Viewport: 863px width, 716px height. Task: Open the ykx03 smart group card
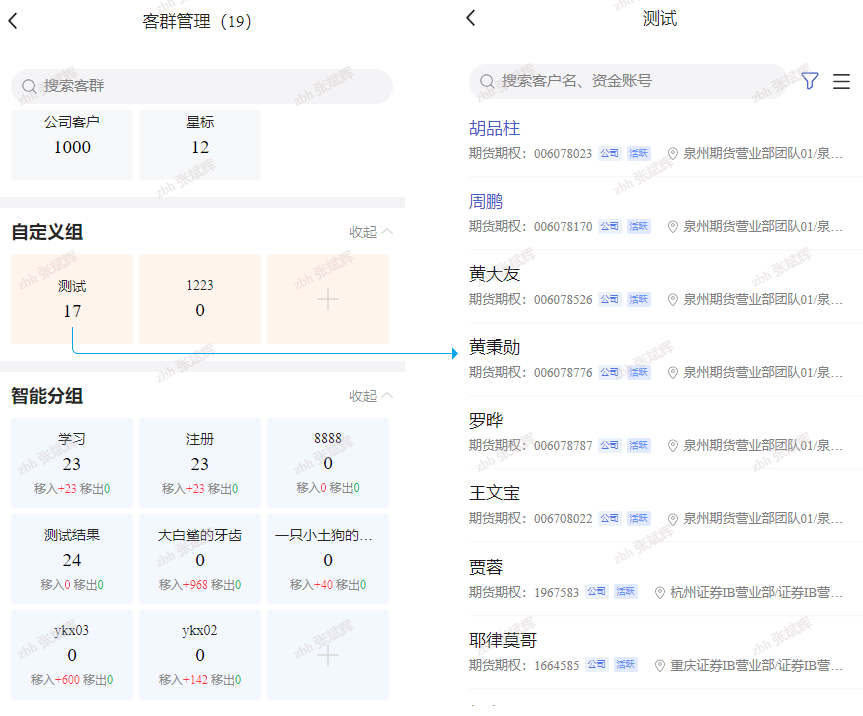pyautogui.click(x=72, y=655)
